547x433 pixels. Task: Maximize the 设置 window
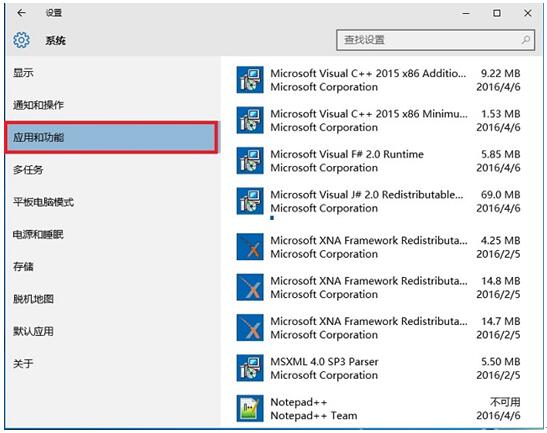pos(497,13)
